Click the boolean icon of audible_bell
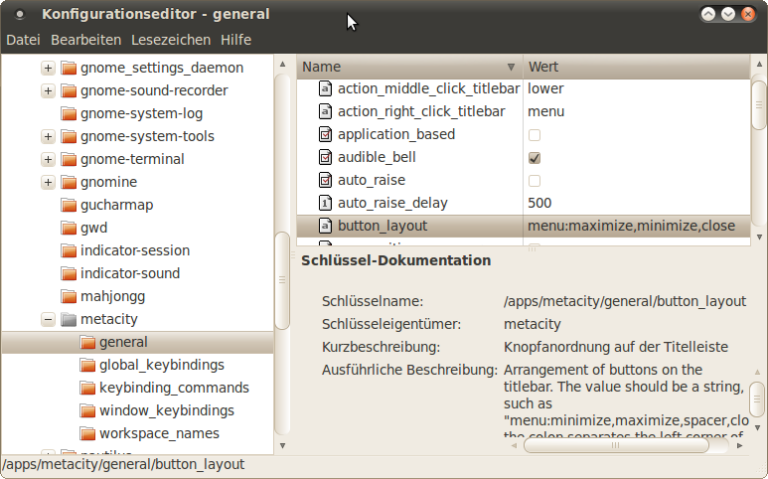The width and height of the screenshot is (768, 479). coord(325,157)
